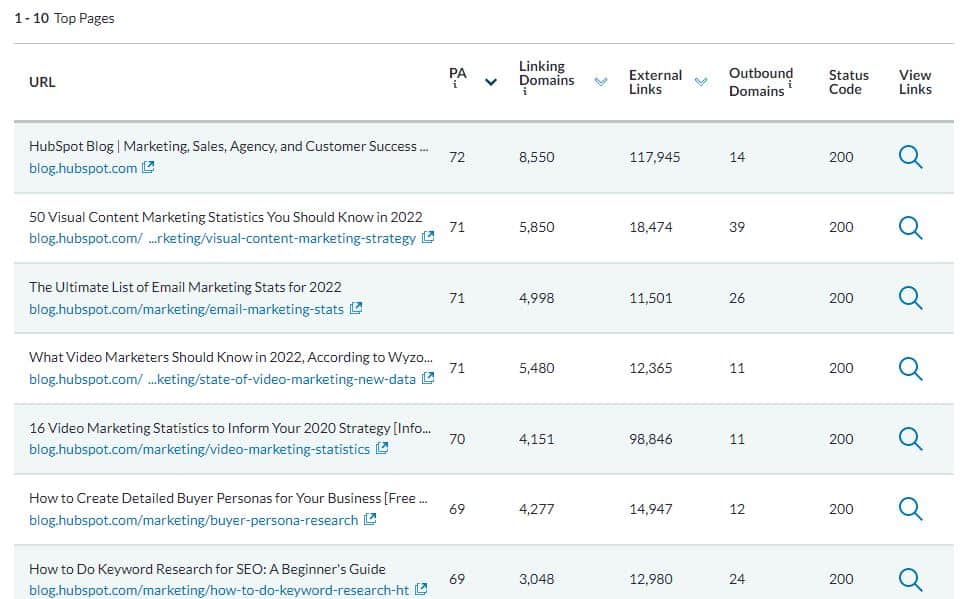
Task: Sort table by PA using chevron
Action: tap(491, 82)
